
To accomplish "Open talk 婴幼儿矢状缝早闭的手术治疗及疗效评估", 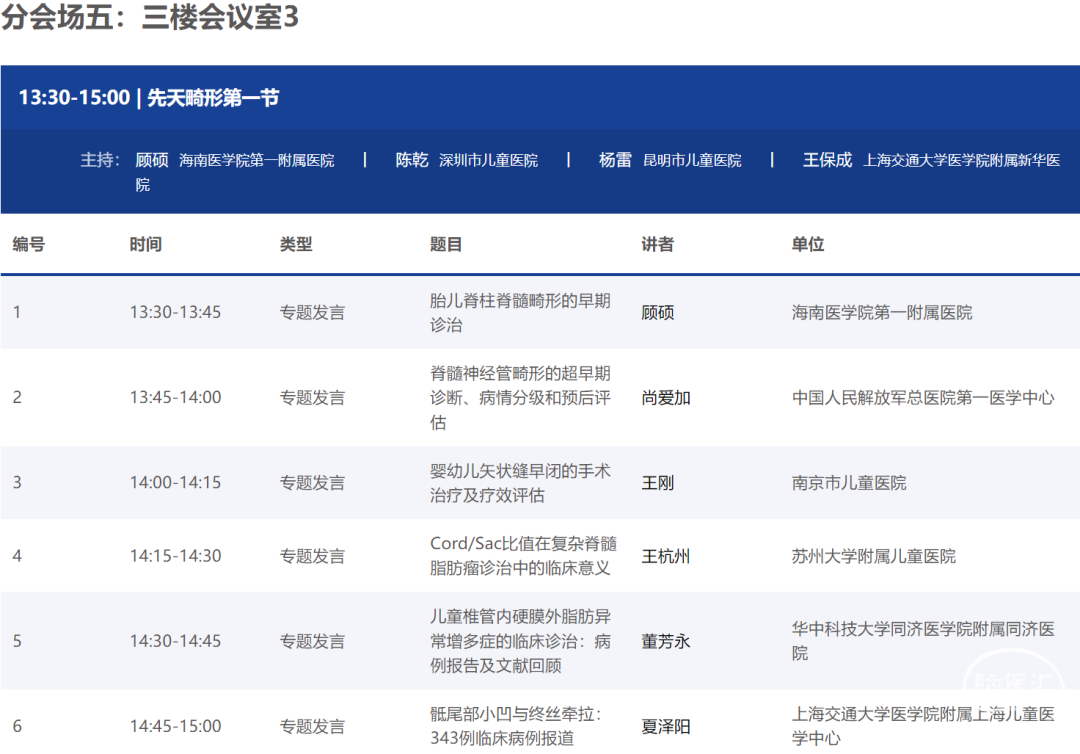I will (x=520, y=483).
